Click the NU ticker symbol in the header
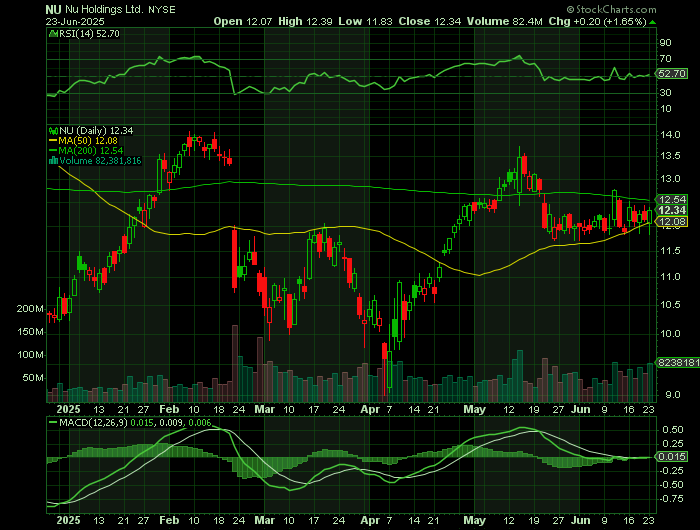The width and height of the screenshot is (700, 530). [x=53, y=9]
